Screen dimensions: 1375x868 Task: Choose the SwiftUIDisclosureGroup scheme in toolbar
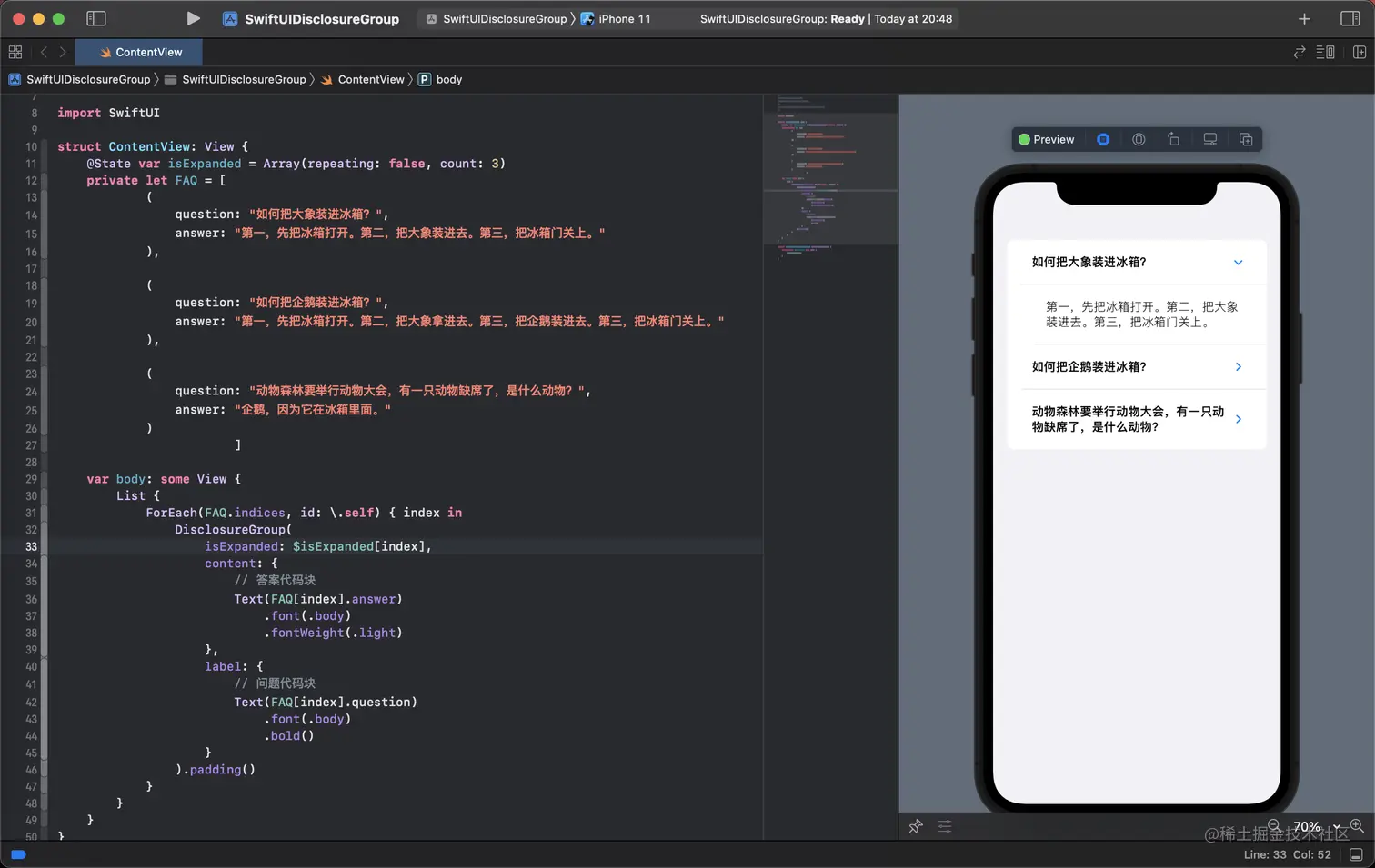pos(497,18)
